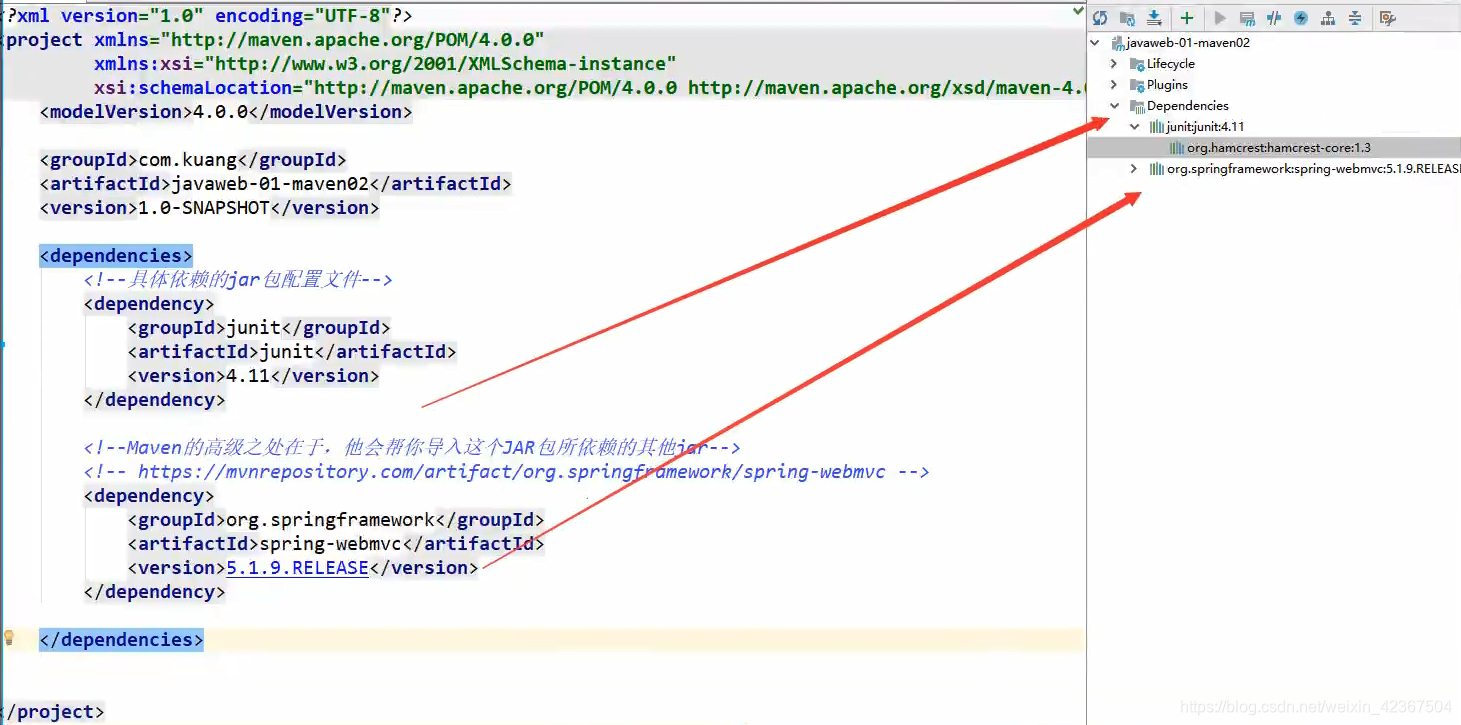Screen dimensions: 1461x725
Task: Click version 4.11 line
Action: pos(254,376)
